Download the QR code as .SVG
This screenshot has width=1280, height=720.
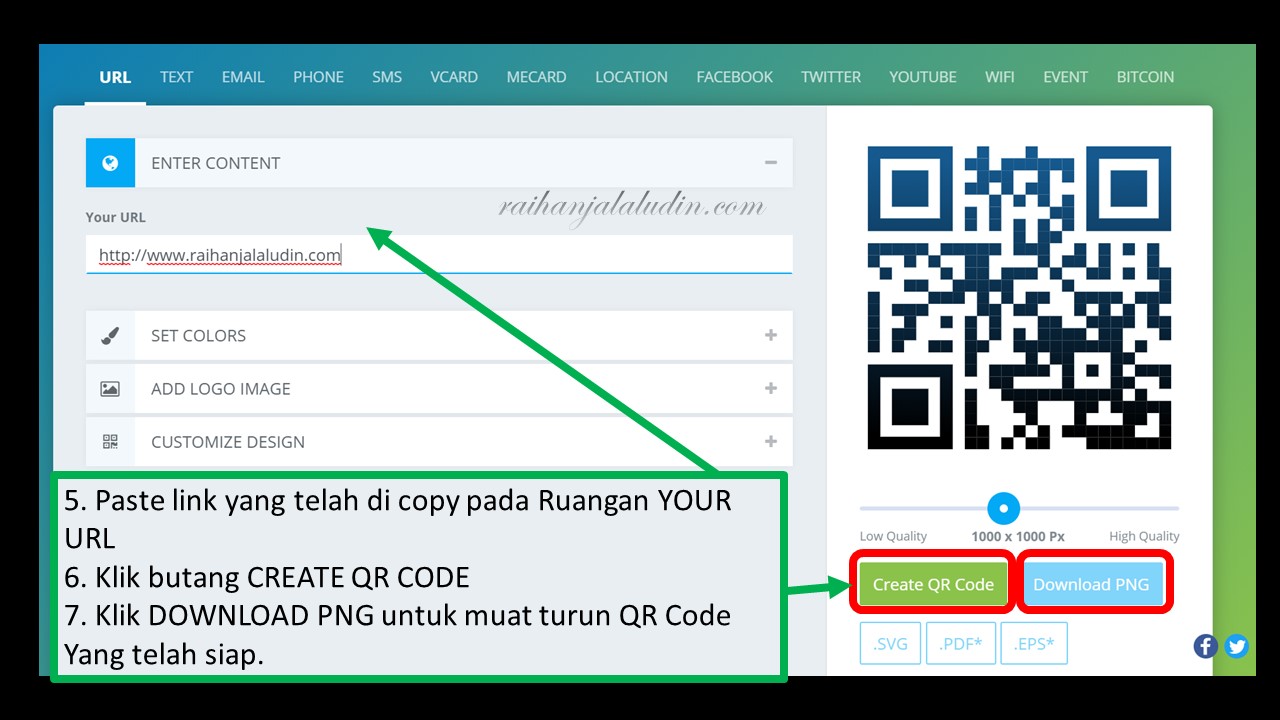click(890, 644)
